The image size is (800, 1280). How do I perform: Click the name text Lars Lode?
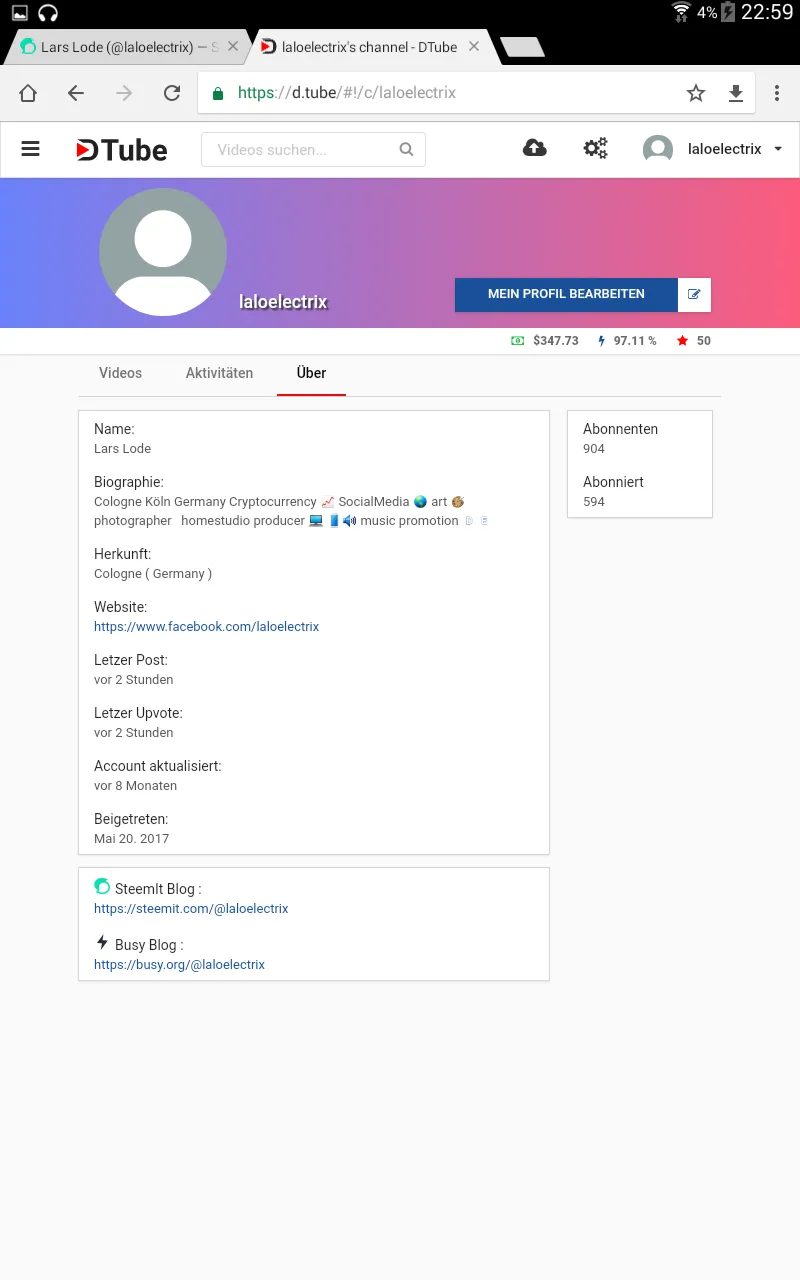point(122,449)
